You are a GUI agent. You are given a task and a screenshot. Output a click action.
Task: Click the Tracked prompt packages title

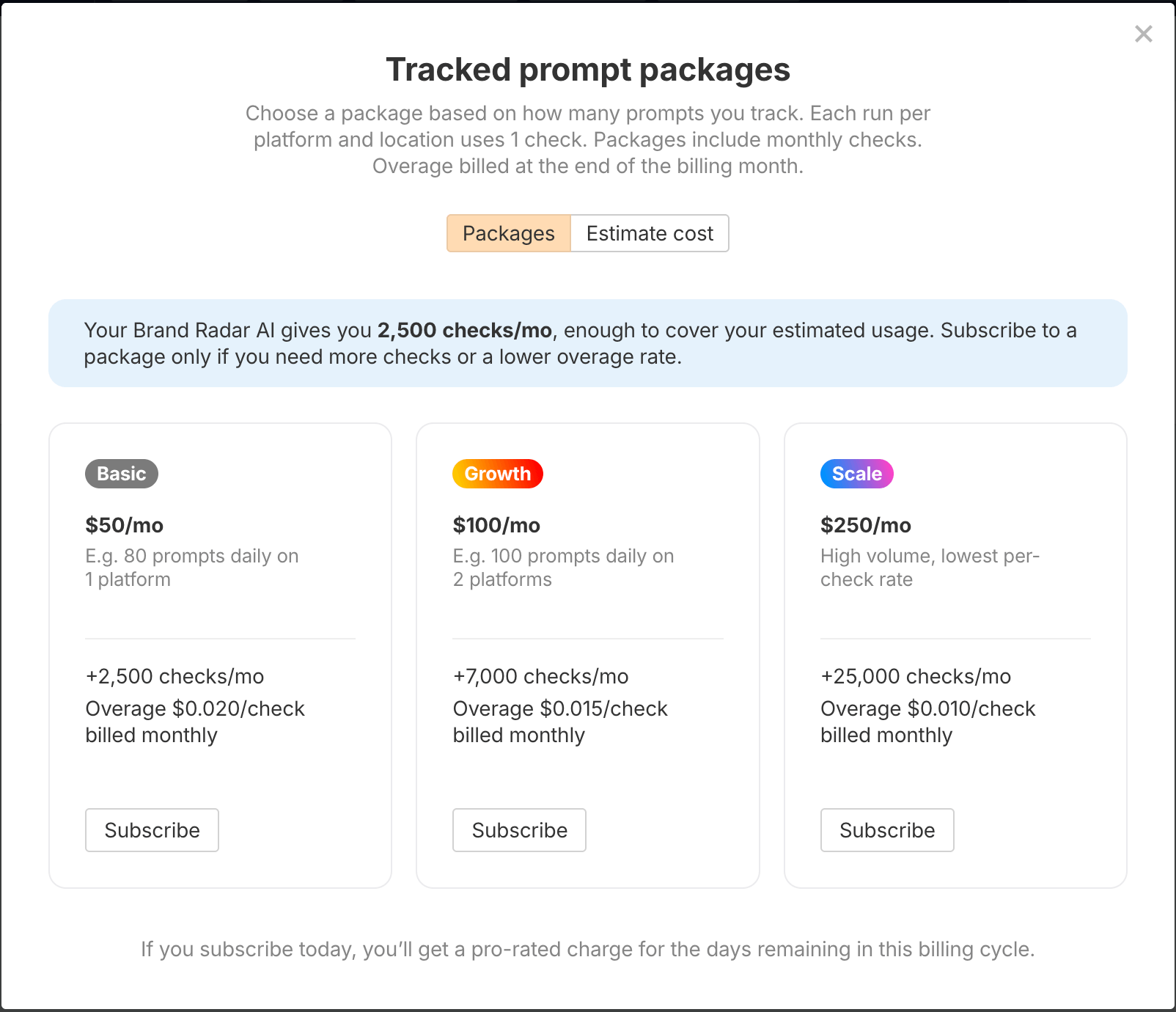point(588,70)
